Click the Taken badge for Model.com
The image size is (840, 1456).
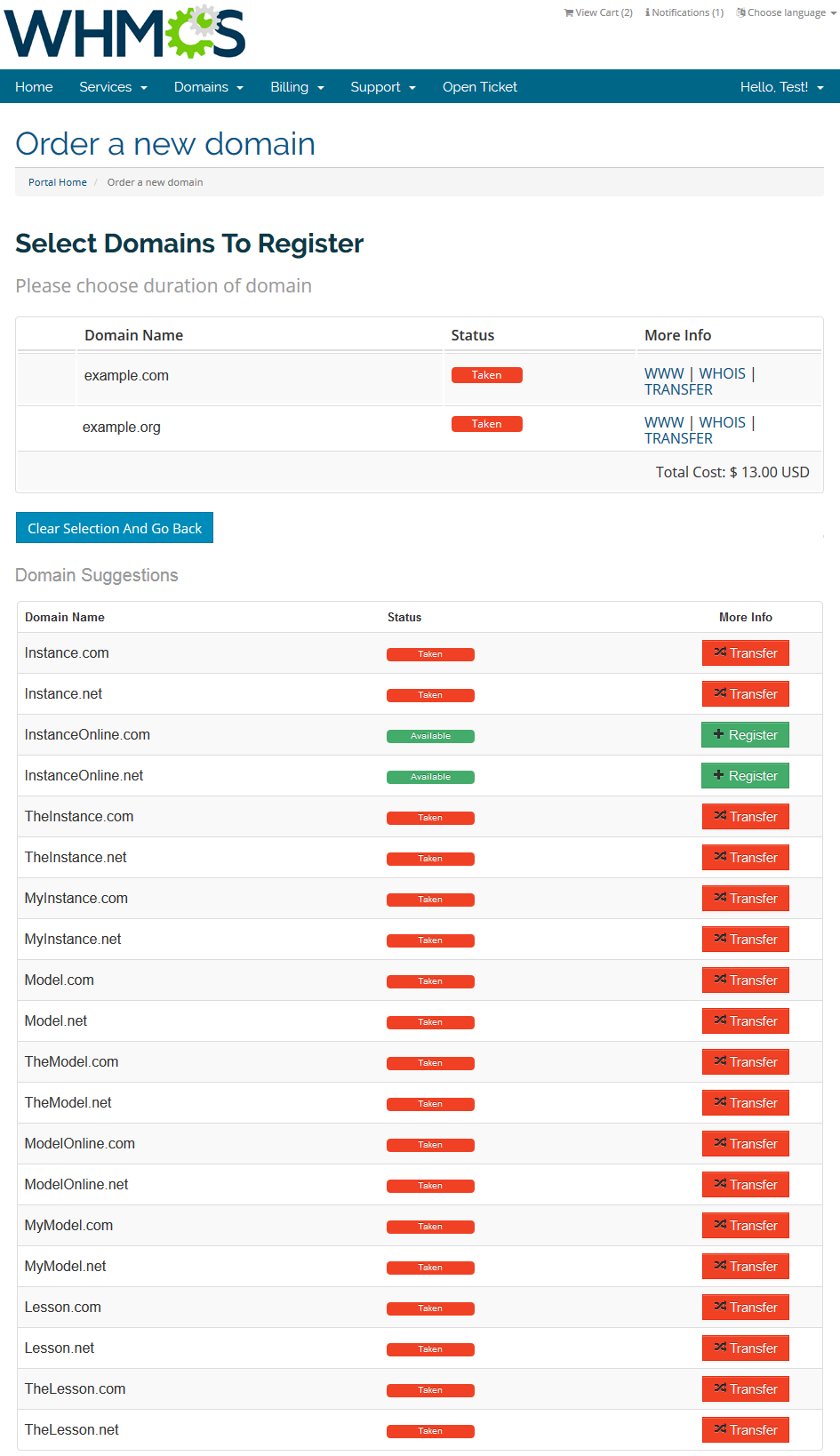pyautogui.click(x=430, y=981)
